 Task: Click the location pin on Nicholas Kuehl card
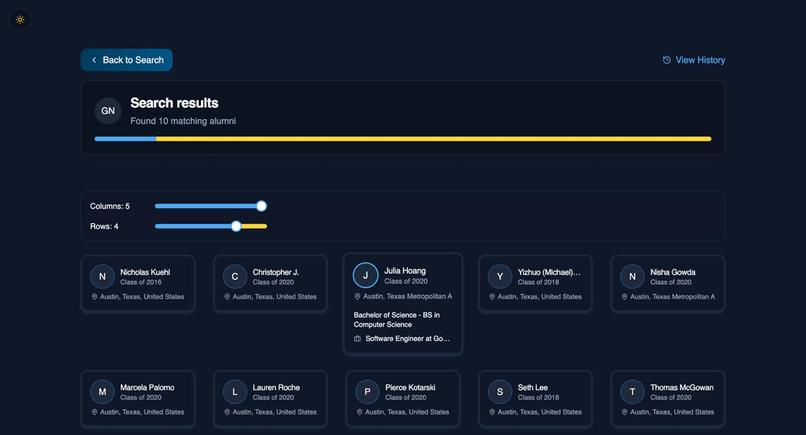point(95,297)
